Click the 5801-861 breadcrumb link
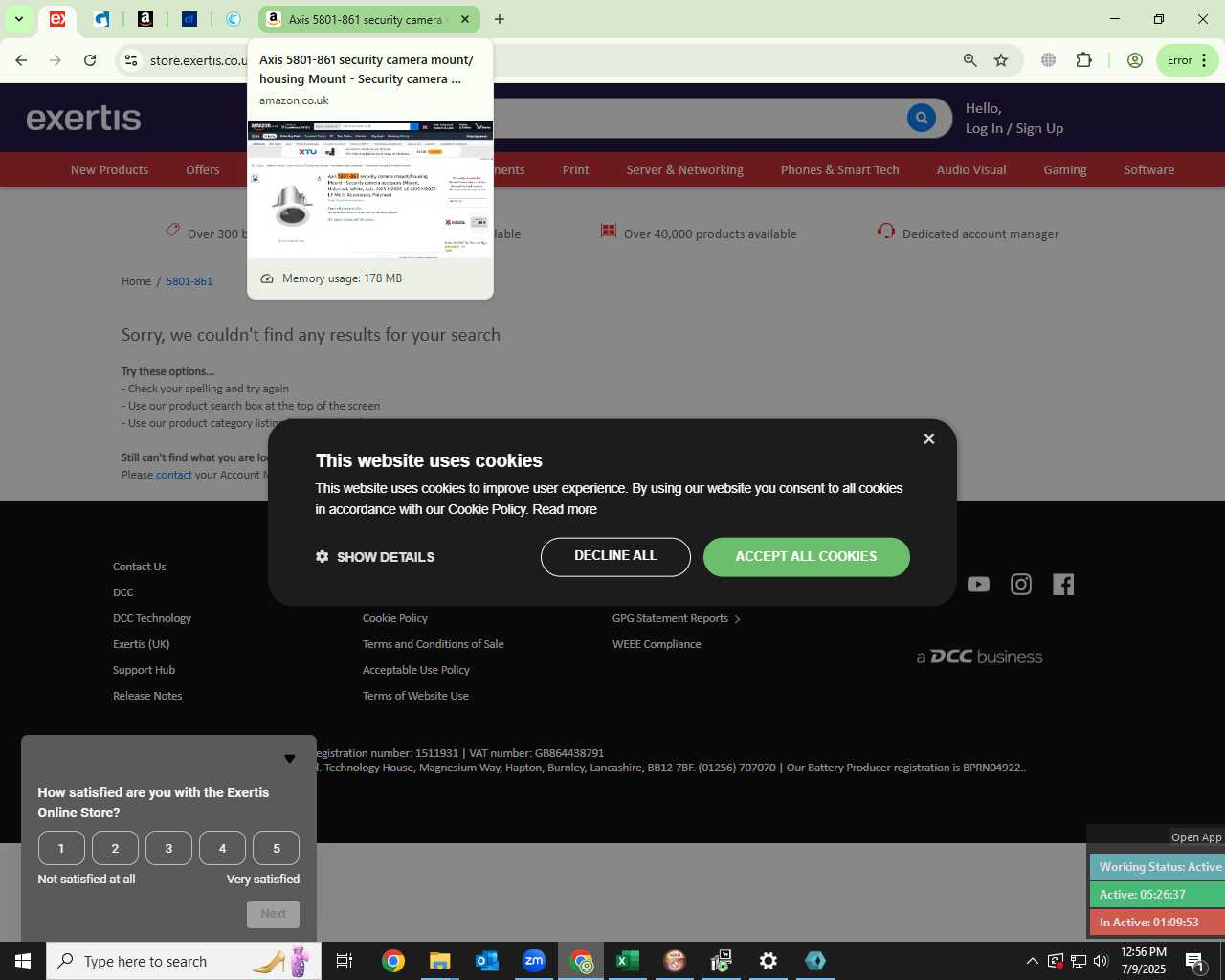Screen dimensions: 1225x980 click(x=189, y=281)
